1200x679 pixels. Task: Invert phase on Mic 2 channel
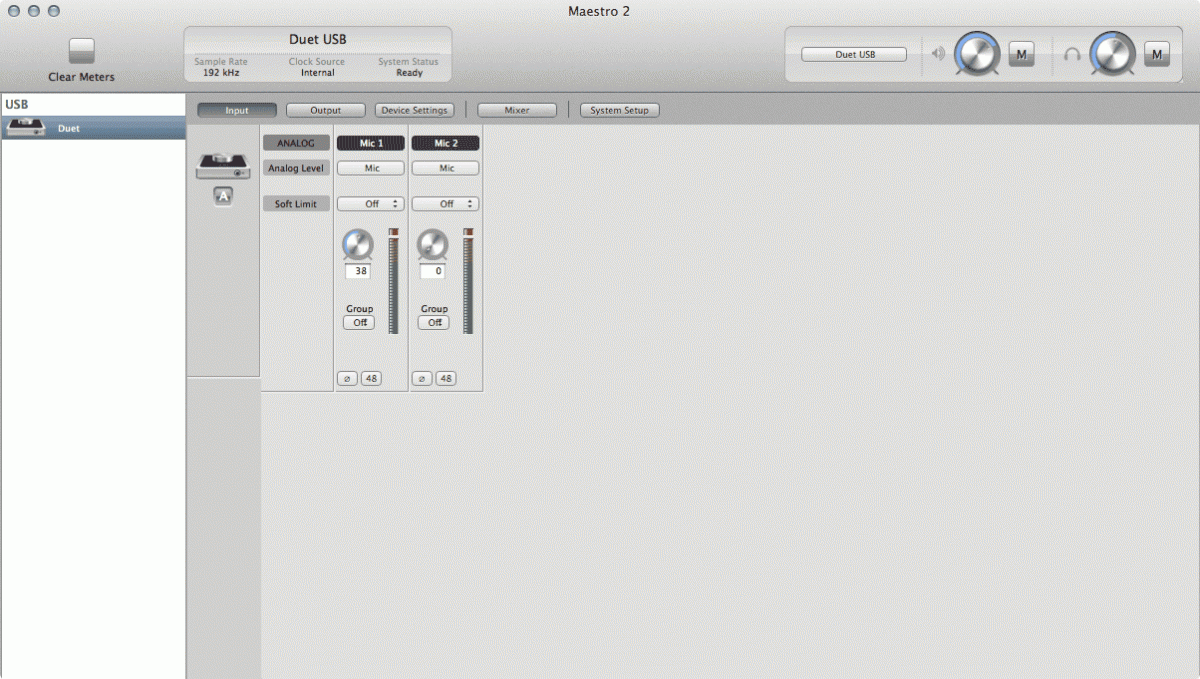pyautogui.click(x=421, y=379)
